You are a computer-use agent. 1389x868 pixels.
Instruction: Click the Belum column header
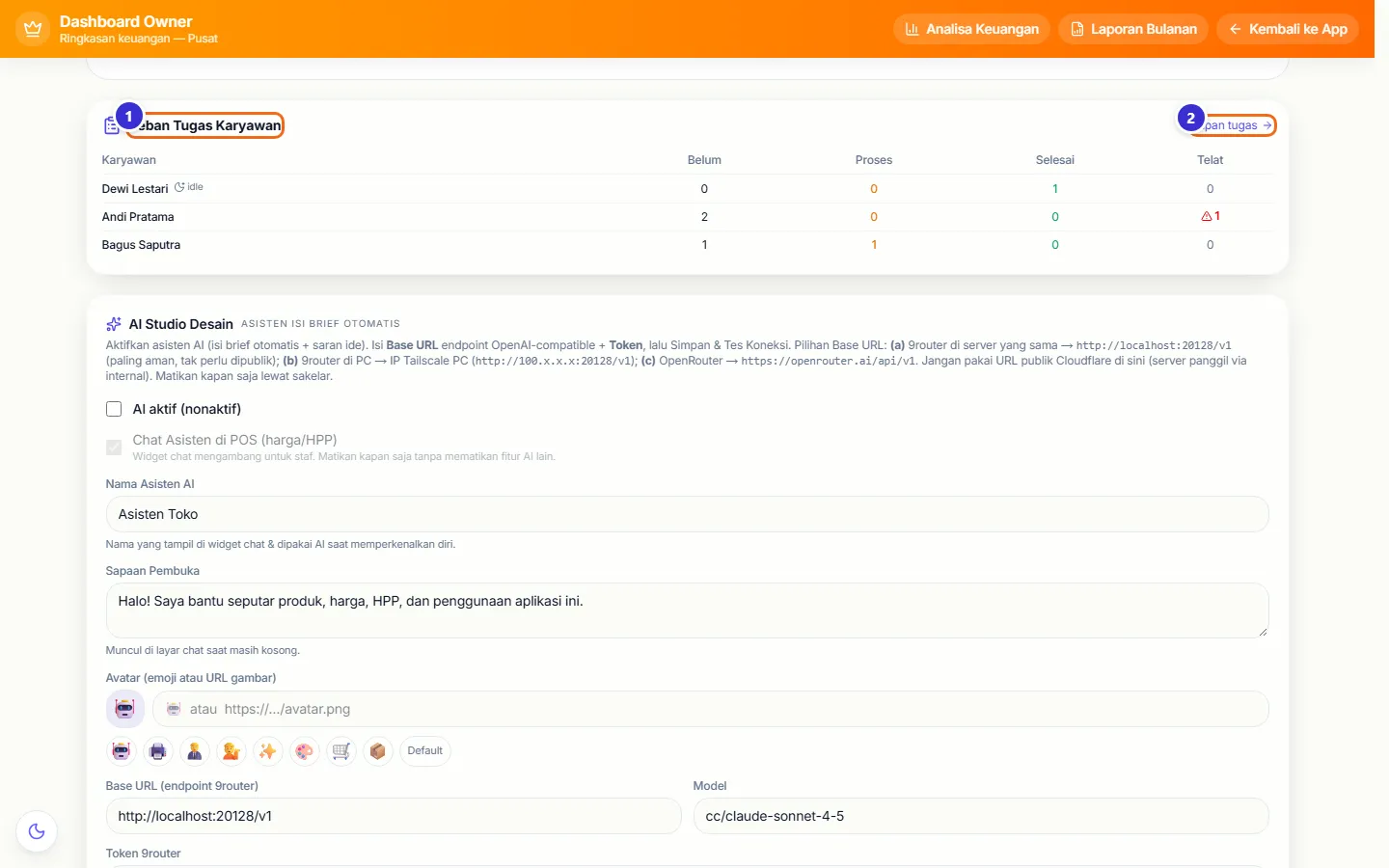[704, 160]
